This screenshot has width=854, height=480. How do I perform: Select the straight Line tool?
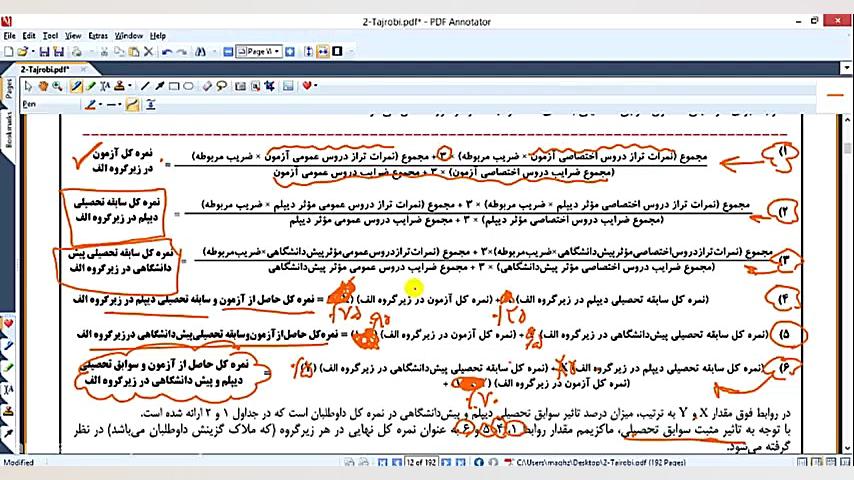point(145,86)
